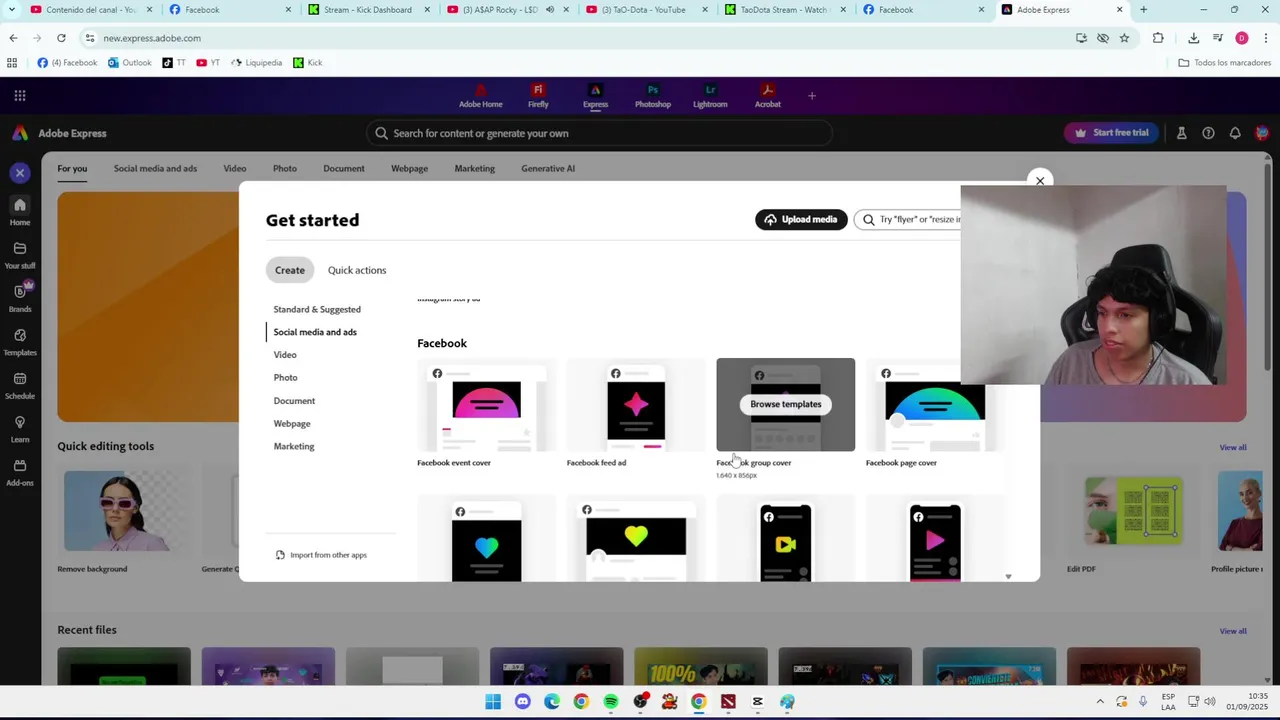Choose the Photo category in dialog
The image size is (1280, 720).
[x=285, y=378]
